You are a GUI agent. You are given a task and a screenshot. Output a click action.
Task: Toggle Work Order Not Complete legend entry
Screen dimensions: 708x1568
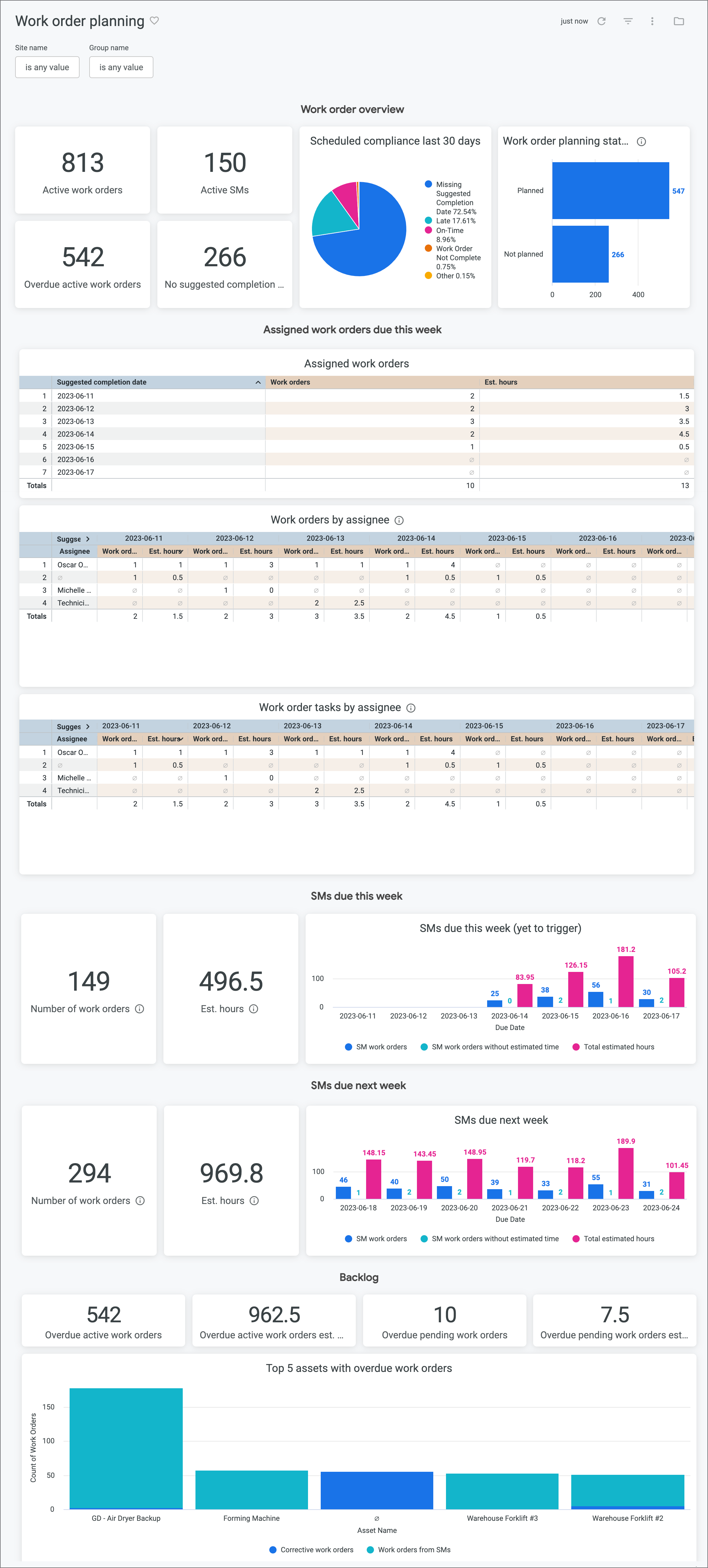[x=454, y=258]
